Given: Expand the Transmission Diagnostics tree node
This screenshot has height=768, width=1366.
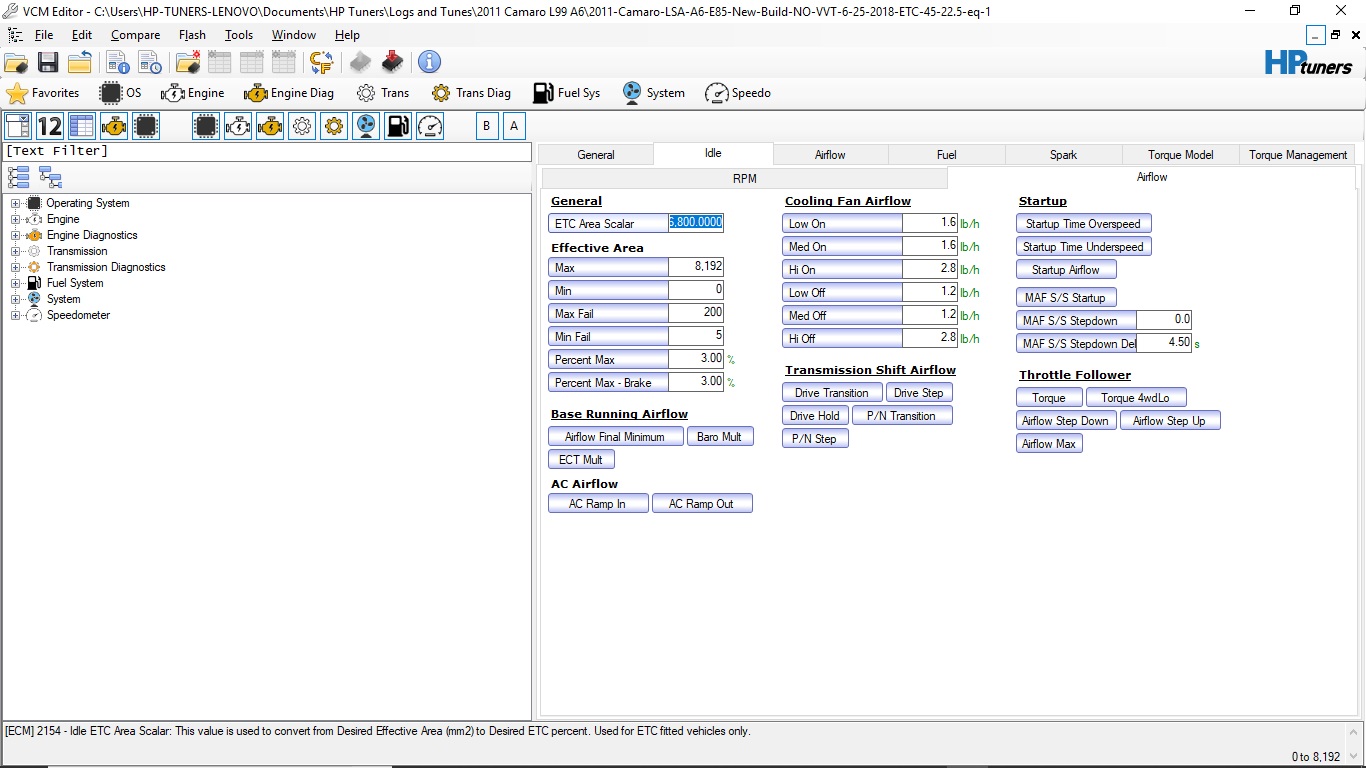Looking at the screenshot, I should (16, 267).
